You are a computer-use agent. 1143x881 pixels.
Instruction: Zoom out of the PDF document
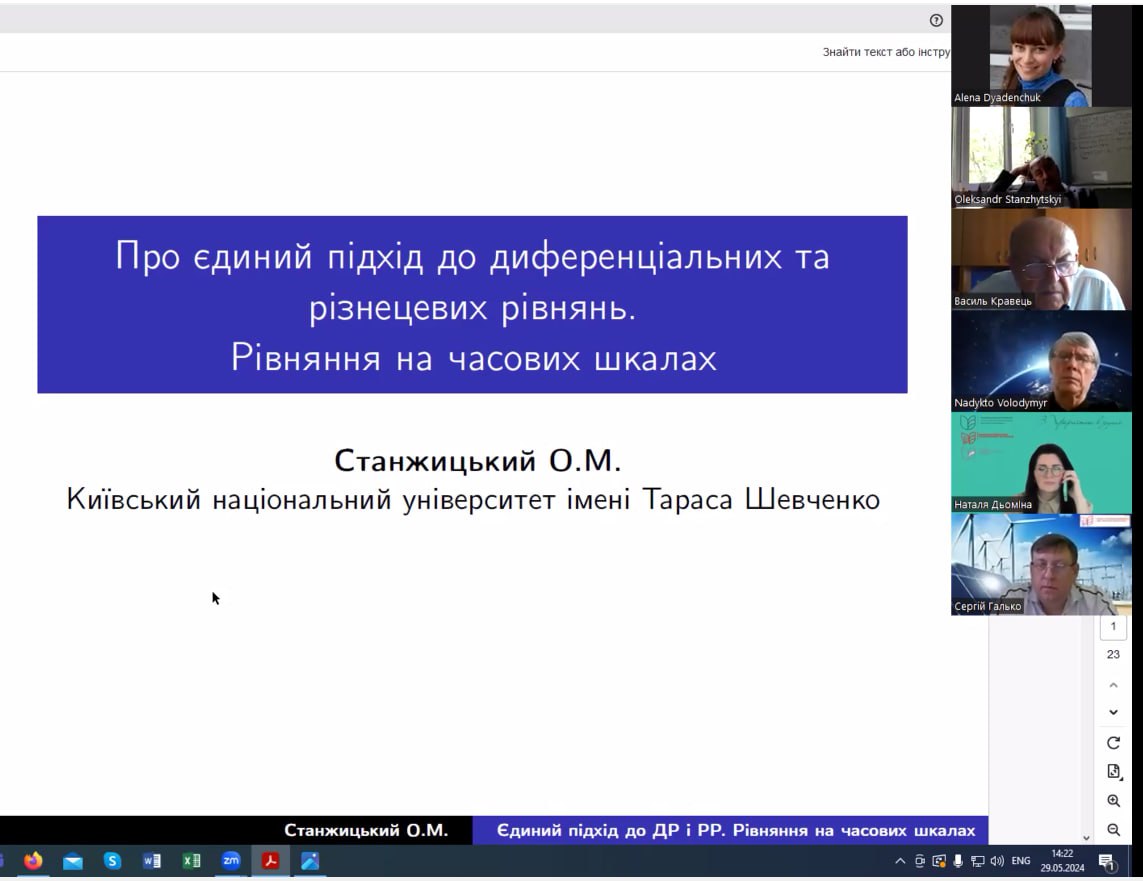[x=1113, y=829]
